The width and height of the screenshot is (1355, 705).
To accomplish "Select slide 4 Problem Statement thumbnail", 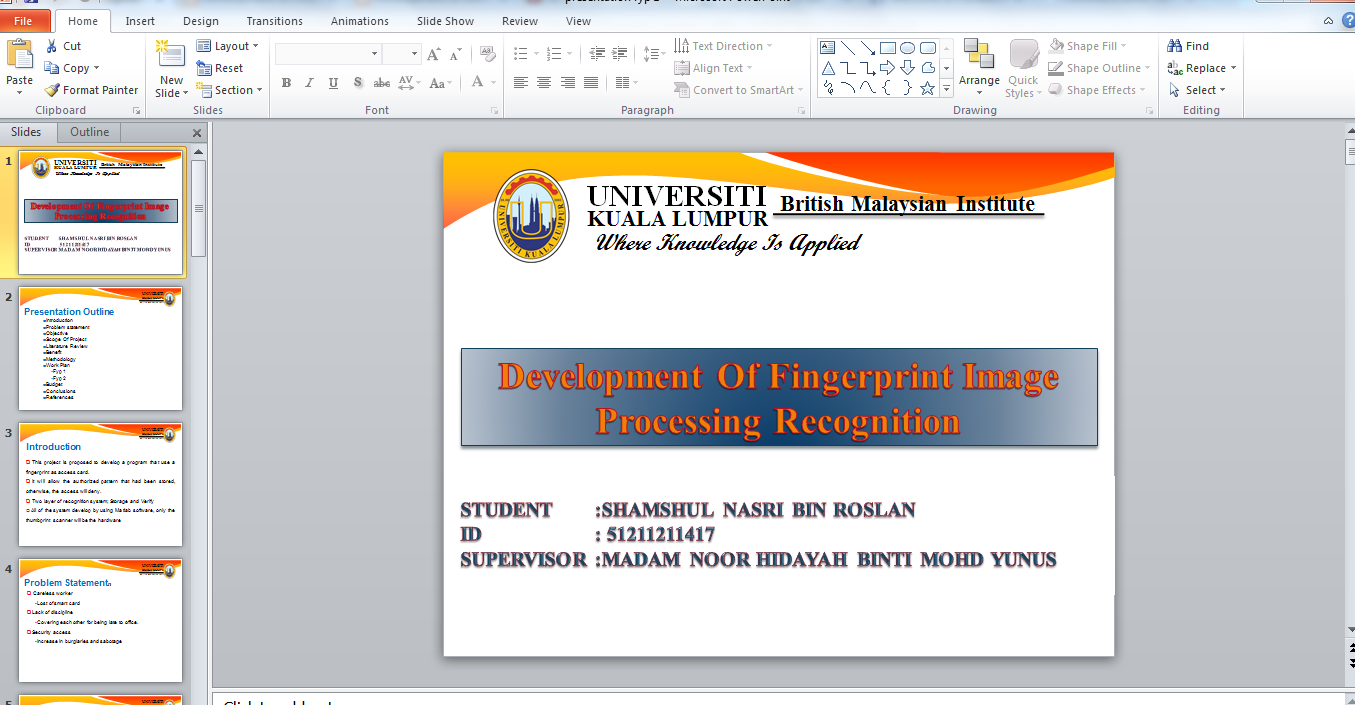I will coord(100,620).
